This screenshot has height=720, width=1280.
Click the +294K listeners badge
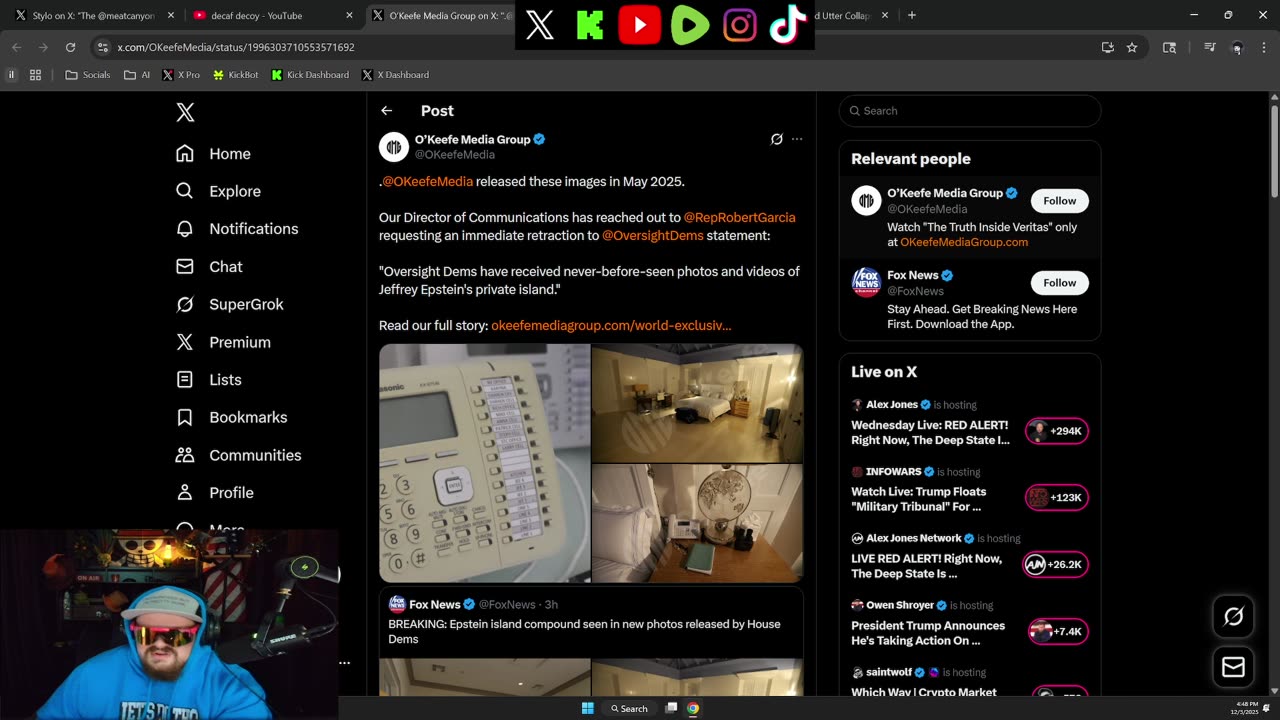[1057, 431]
